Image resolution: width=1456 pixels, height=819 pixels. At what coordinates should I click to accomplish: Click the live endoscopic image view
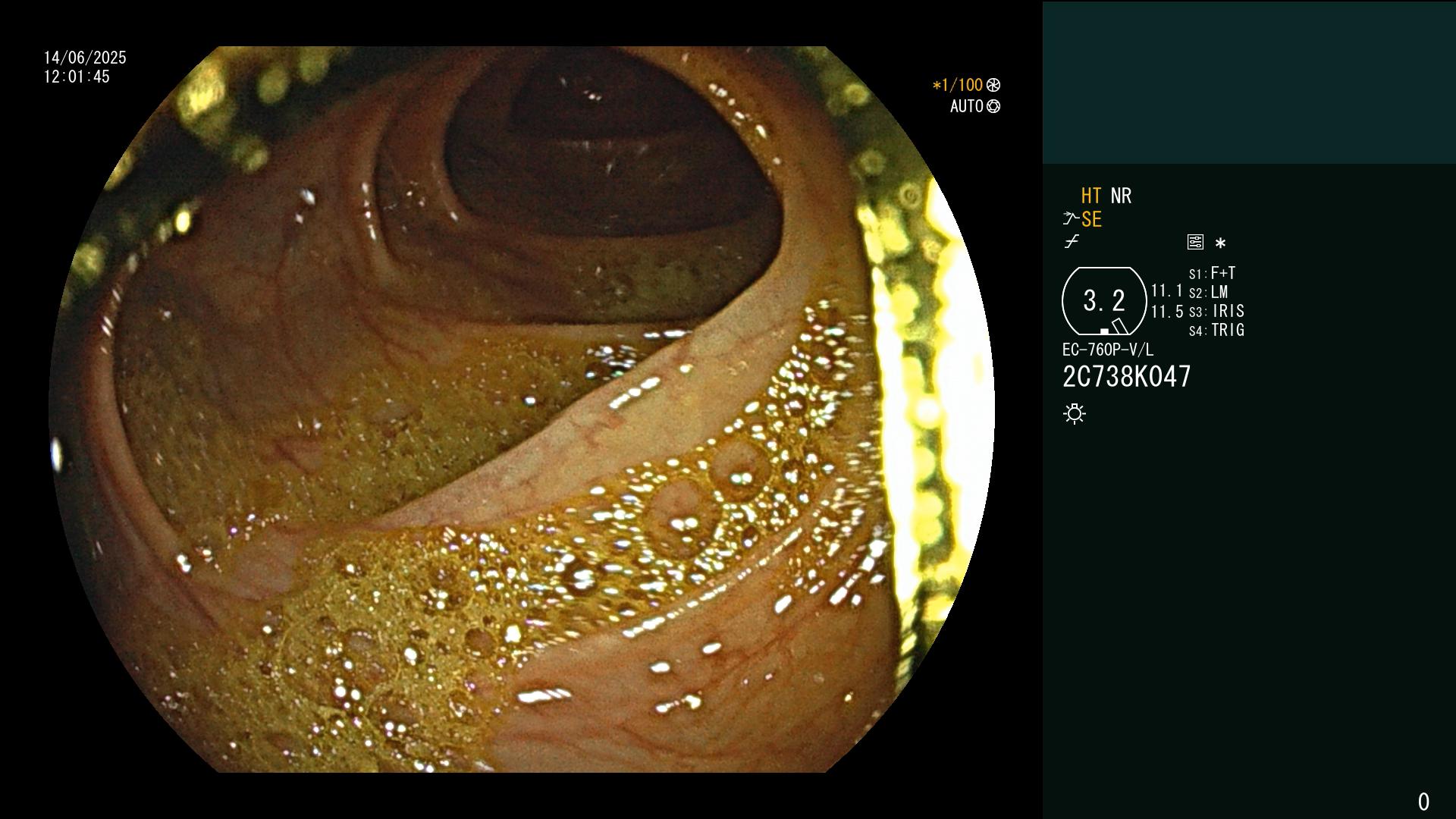point(522,409)
